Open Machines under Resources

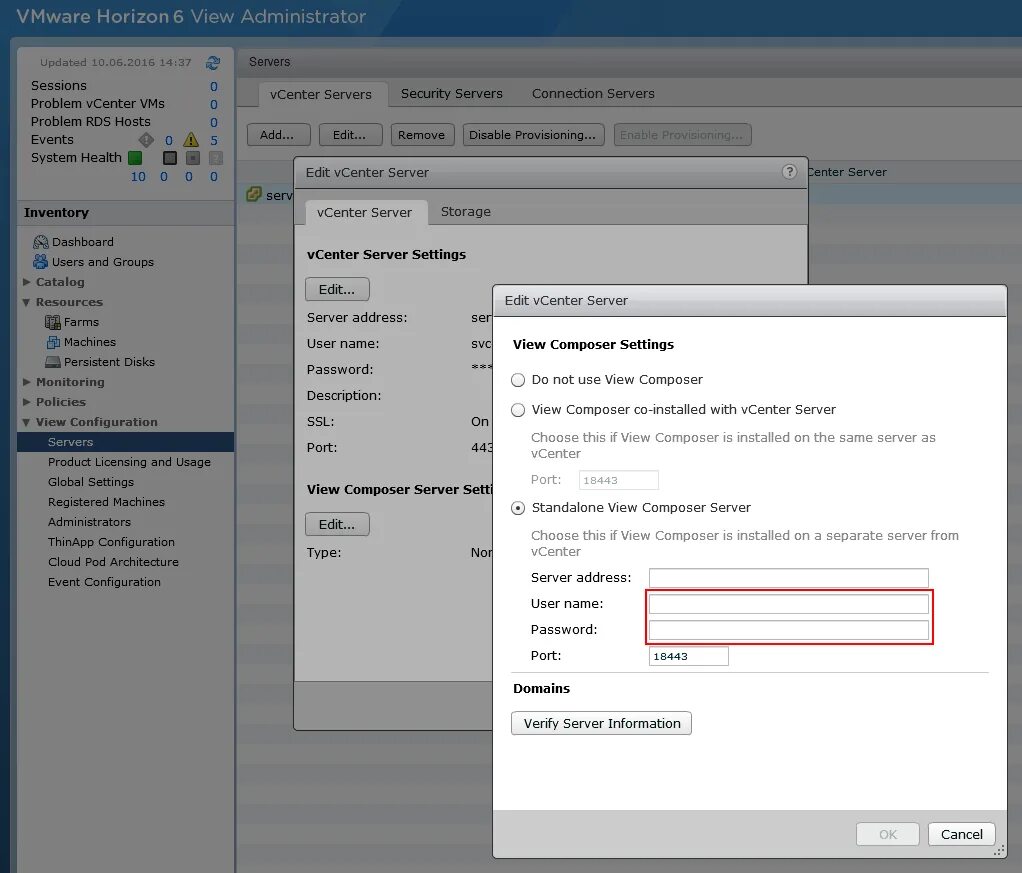[x=90, y=342]
